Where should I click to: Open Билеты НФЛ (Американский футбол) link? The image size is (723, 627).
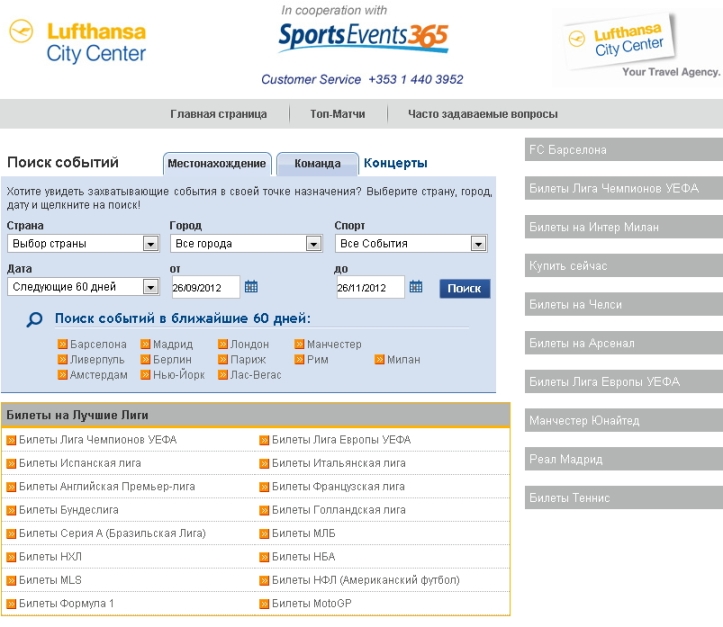[x=366, y=580]
